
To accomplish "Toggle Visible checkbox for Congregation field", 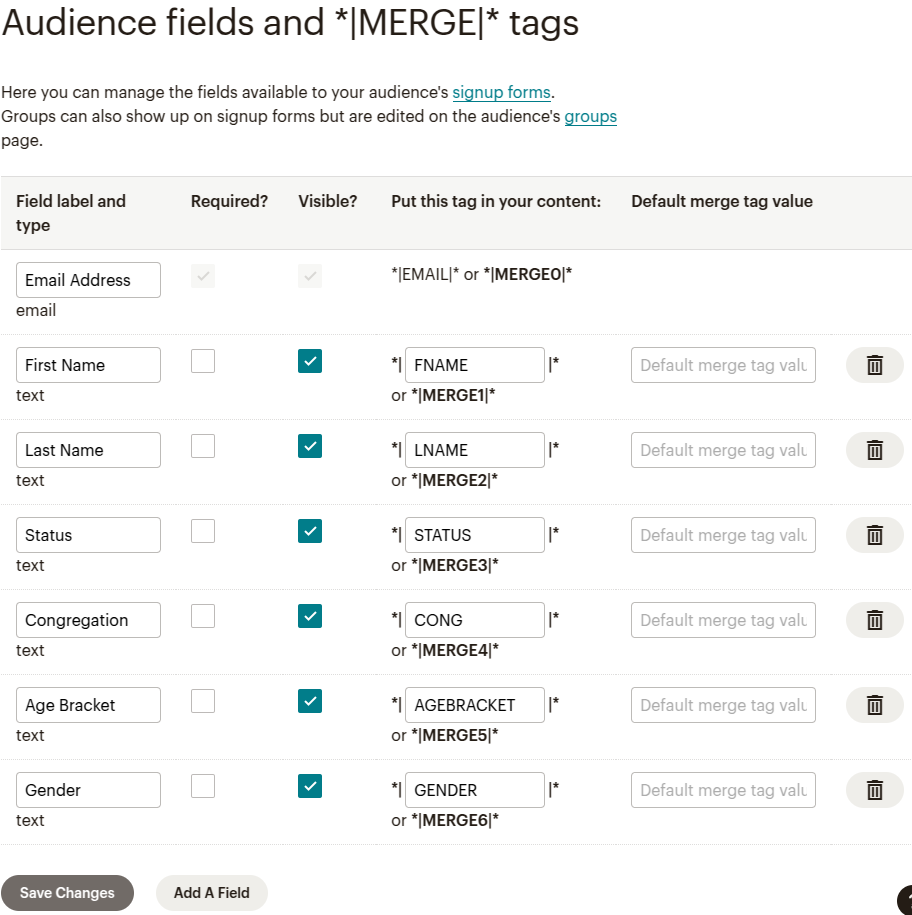I will (310, 616).
